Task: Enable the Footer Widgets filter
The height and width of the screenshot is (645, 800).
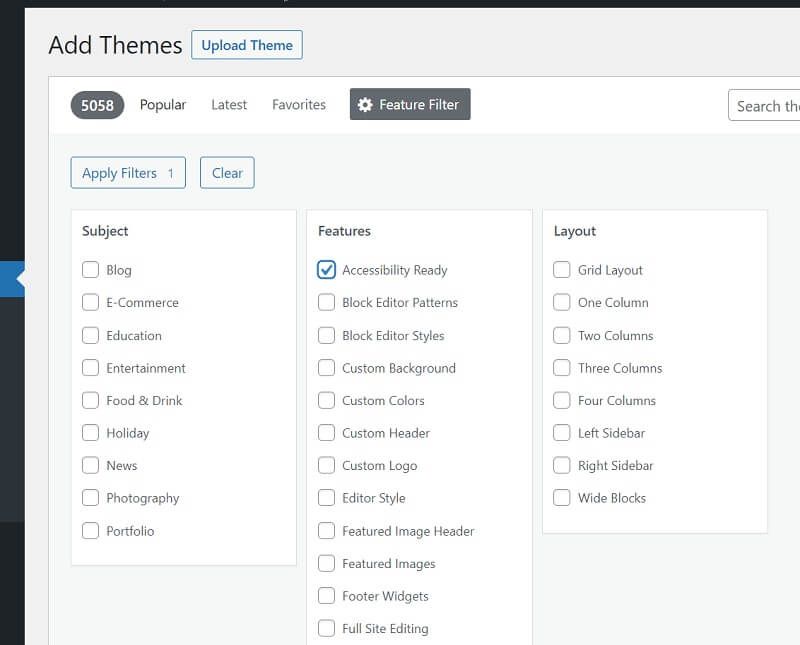Action: point(327,596)
